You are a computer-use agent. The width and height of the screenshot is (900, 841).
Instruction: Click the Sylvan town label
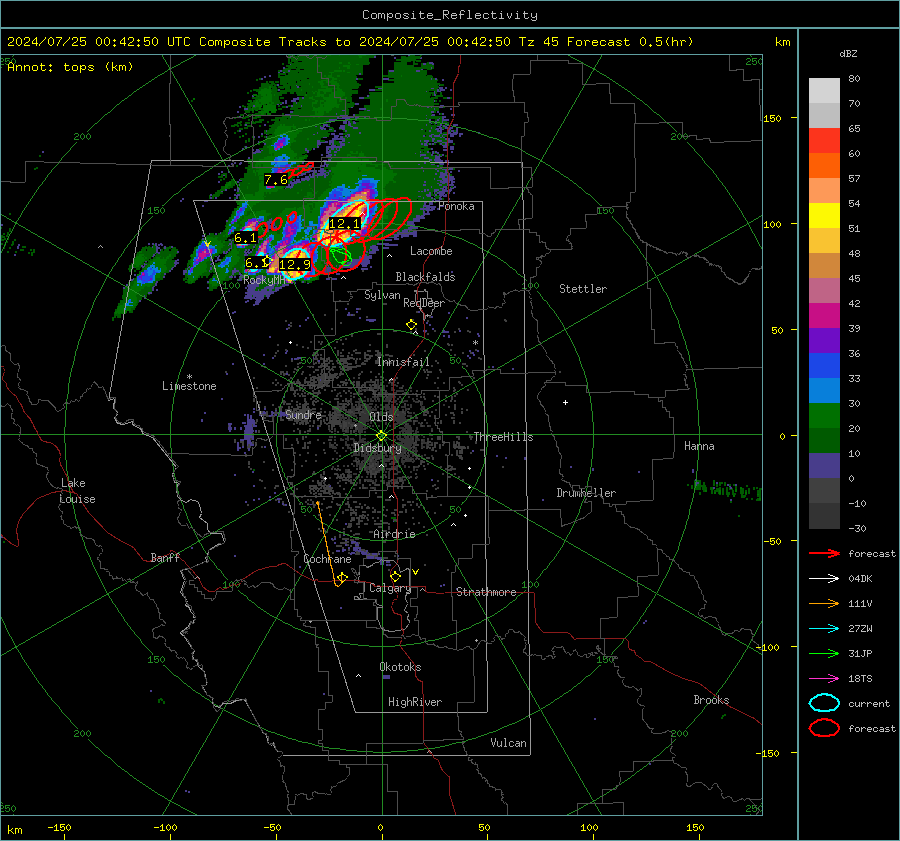382,296
